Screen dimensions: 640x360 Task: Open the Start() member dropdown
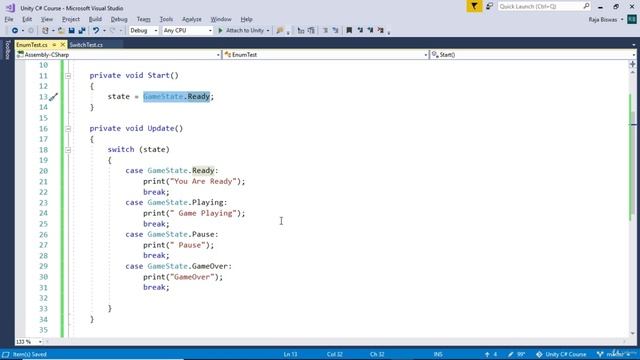tap(533, 55)
